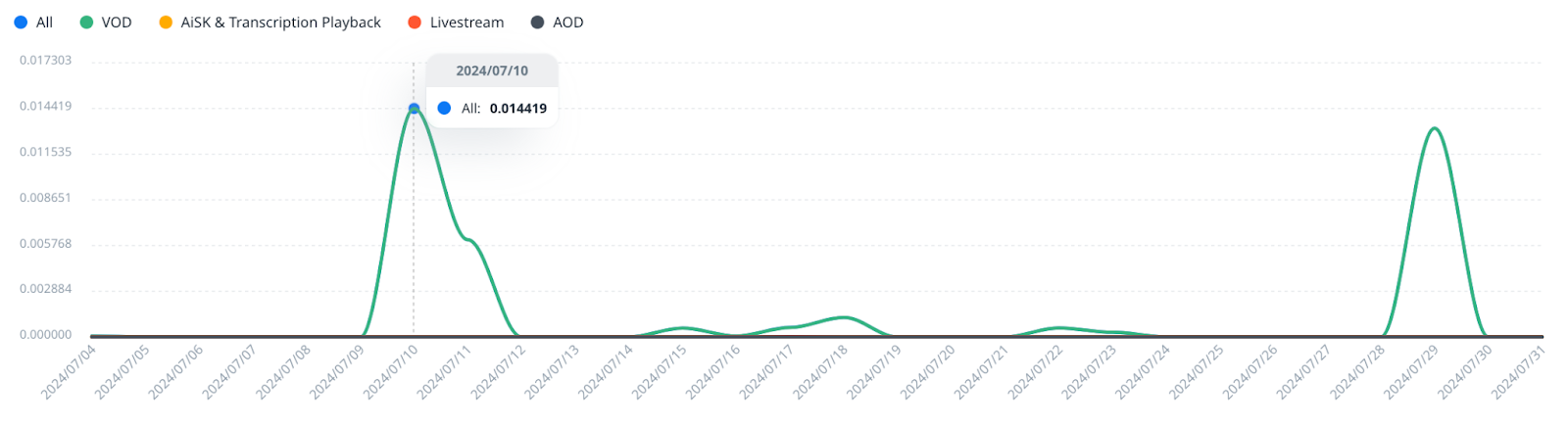1568x429 pixels.
Task: Click the orange AiSK legend dot
Action: (166, 23)
